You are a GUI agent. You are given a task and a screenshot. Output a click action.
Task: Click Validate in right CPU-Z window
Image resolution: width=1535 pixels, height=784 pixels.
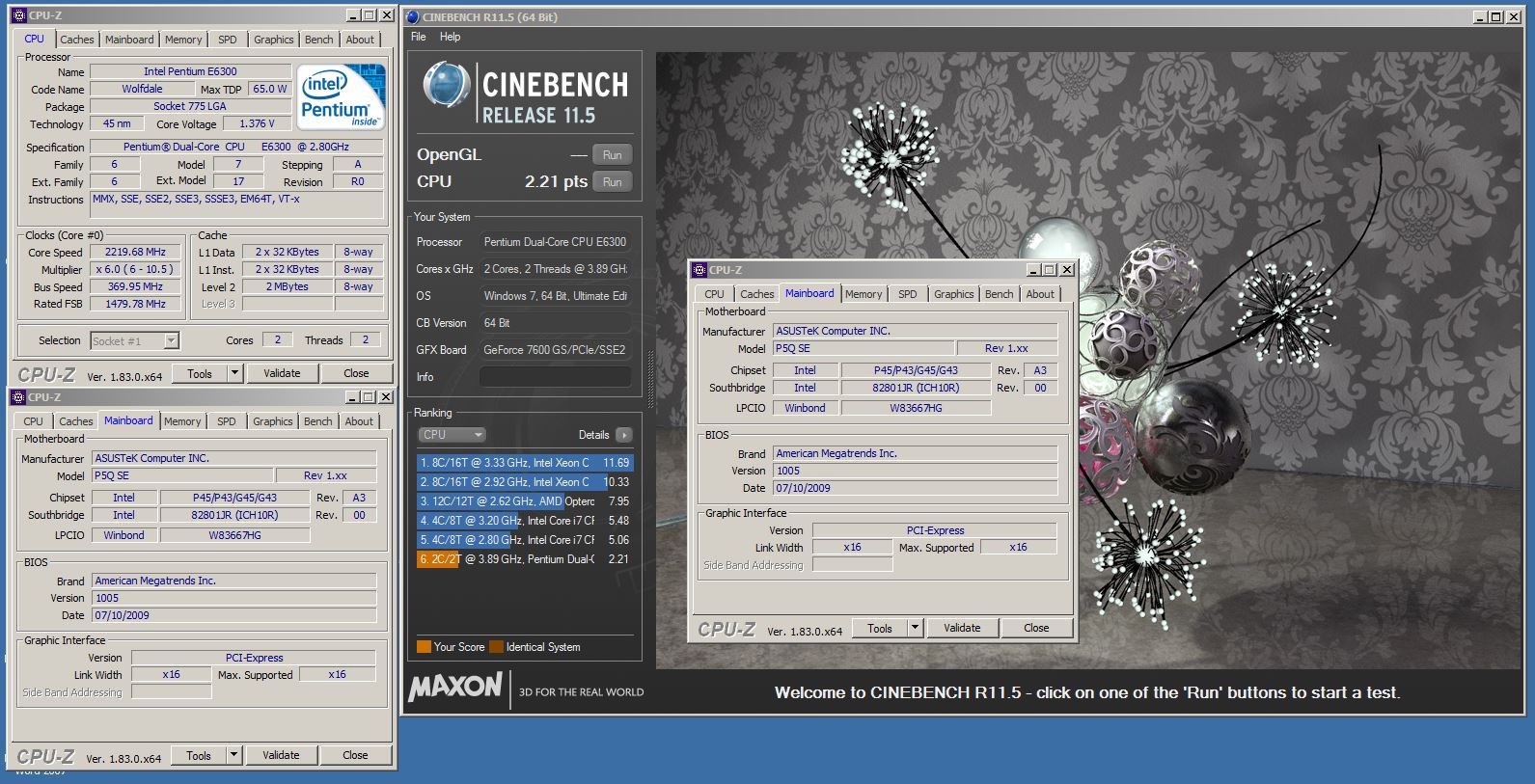(962, 628)
